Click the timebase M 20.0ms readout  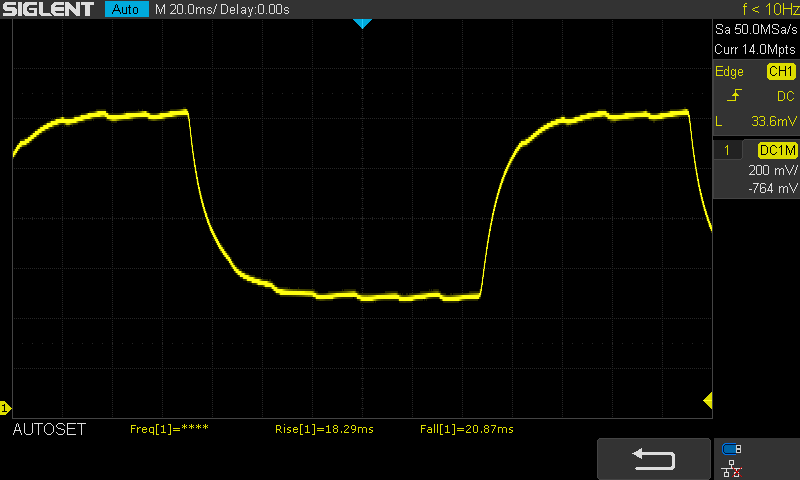click(185, 10)
